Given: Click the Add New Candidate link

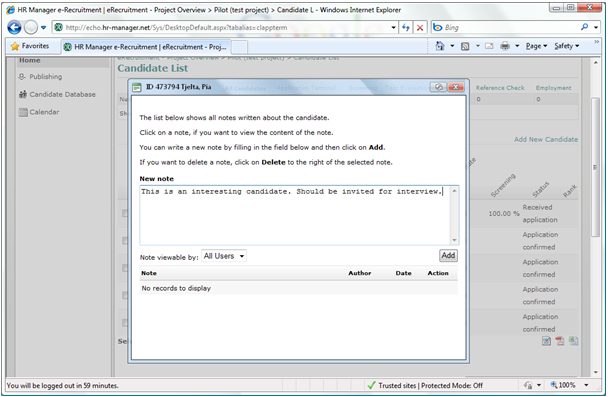Looking at the screenshot, I should [x=546, y=139].
